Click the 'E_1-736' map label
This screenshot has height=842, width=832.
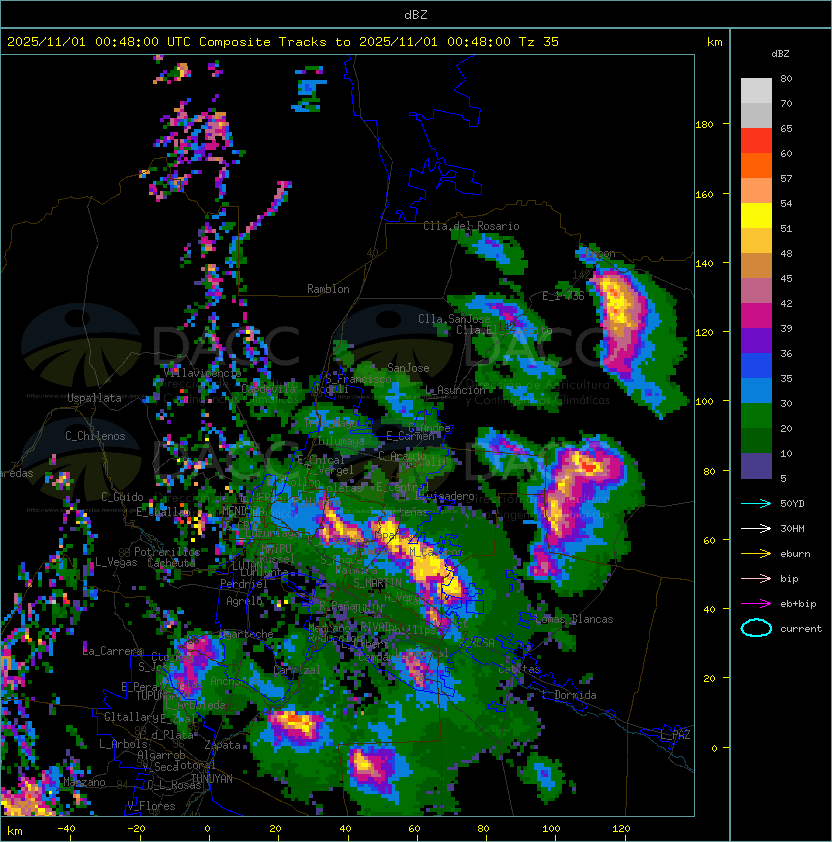click(563, 296)
